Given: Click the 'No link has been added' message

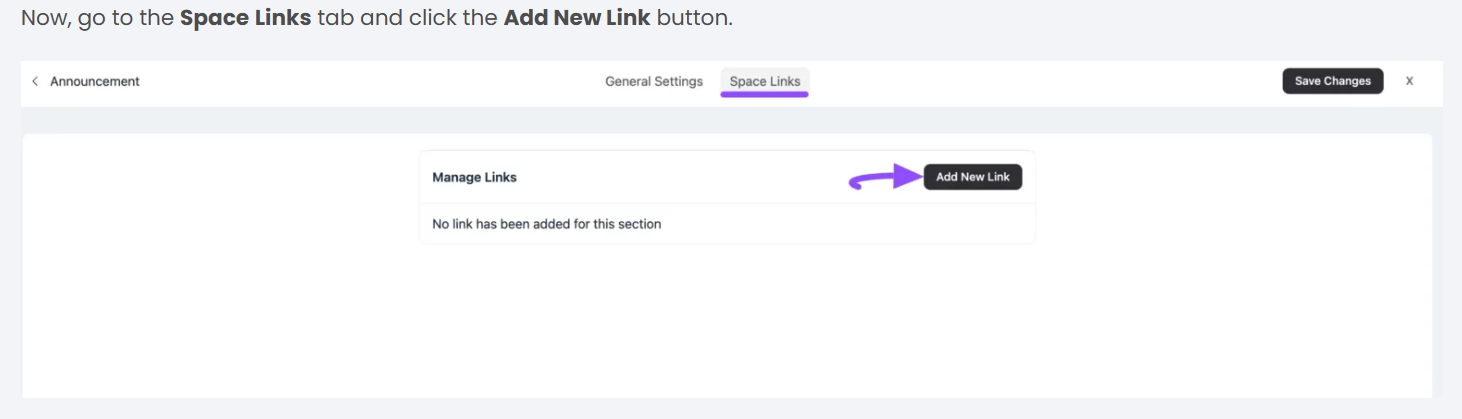Looking at the screenshot, I should pyautogui.click(x=546, y=224).
